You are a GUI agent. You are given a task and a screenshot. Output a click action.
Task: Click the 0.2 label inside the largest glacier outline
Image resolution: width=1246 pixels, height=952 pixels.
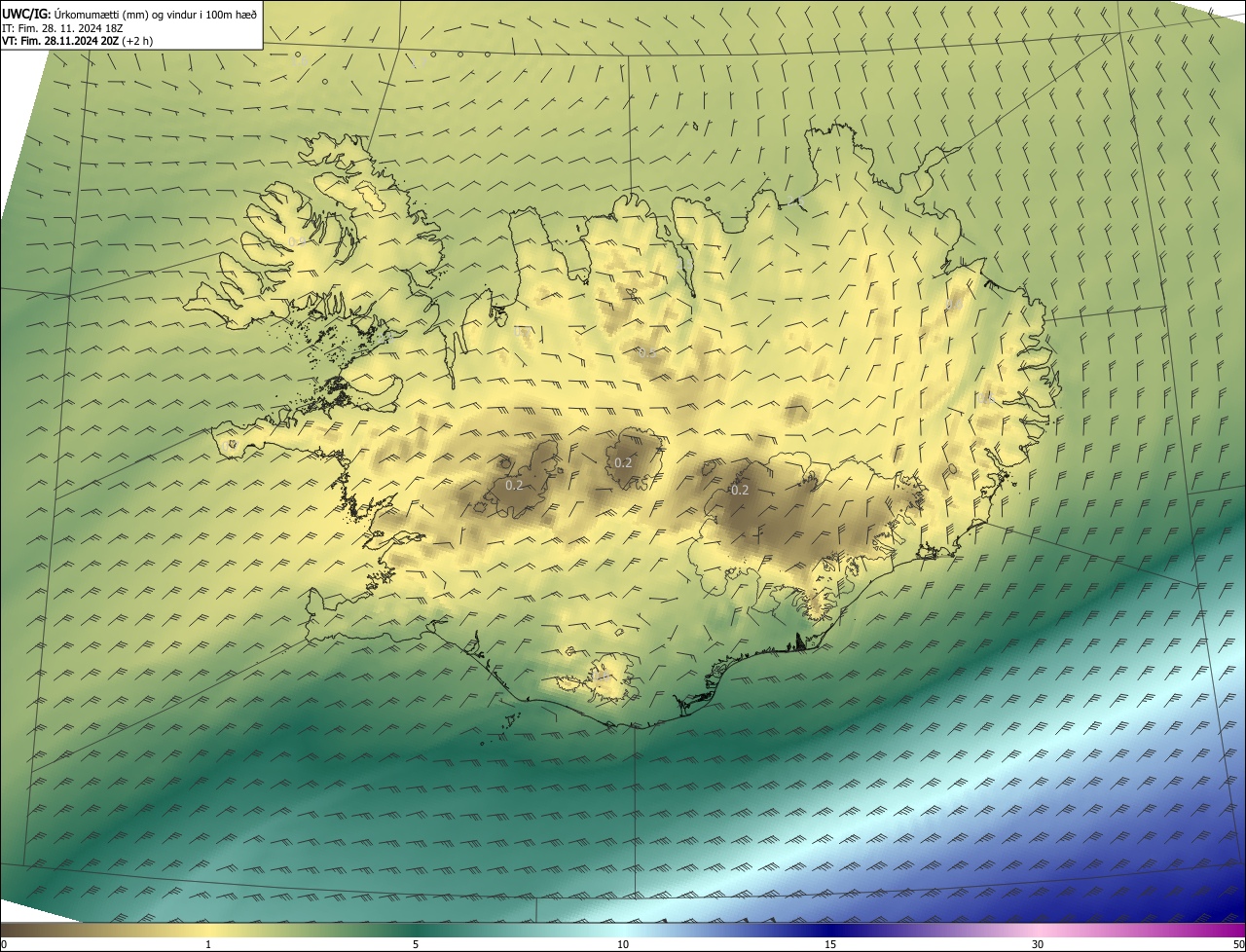coord(740,490)
